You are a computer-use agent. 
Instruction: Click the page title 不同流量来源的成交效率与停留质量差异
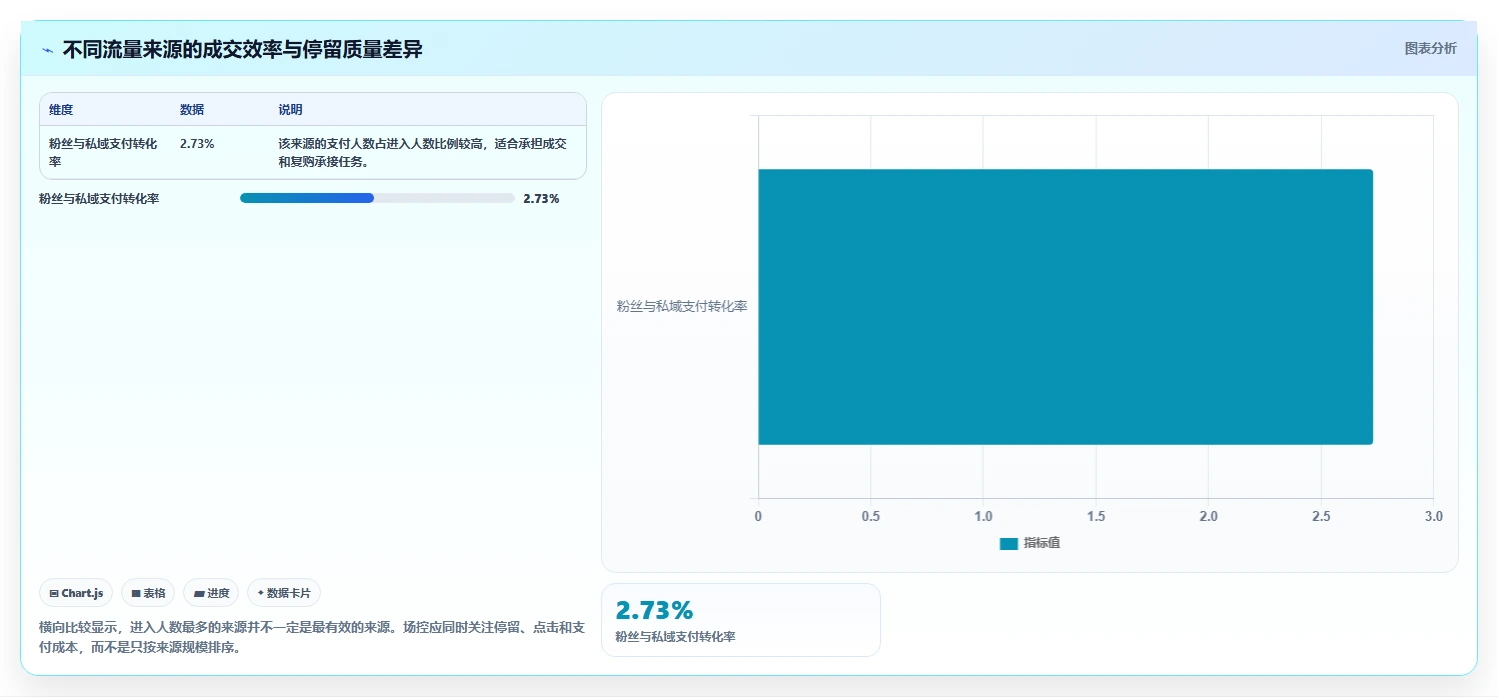click(242, 49)
